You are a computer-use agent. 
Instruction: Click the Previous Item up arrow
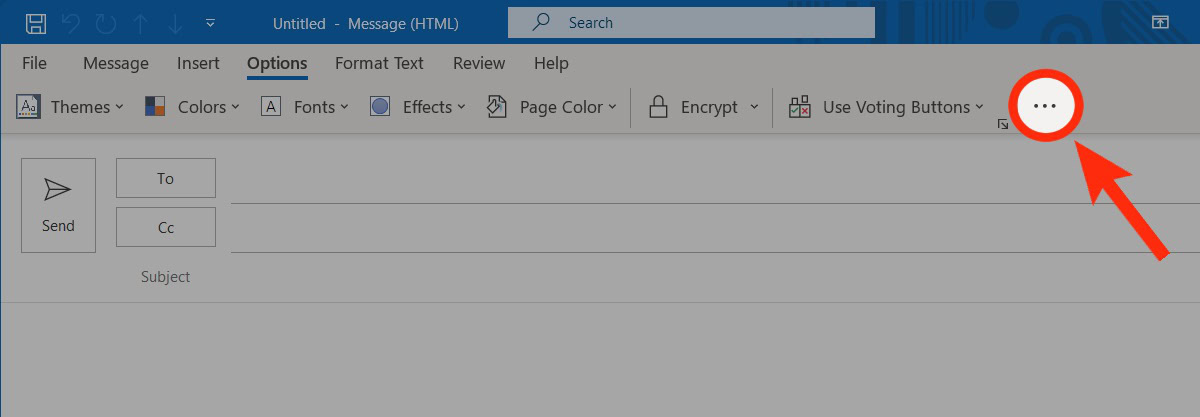click(x=139, y=22)
